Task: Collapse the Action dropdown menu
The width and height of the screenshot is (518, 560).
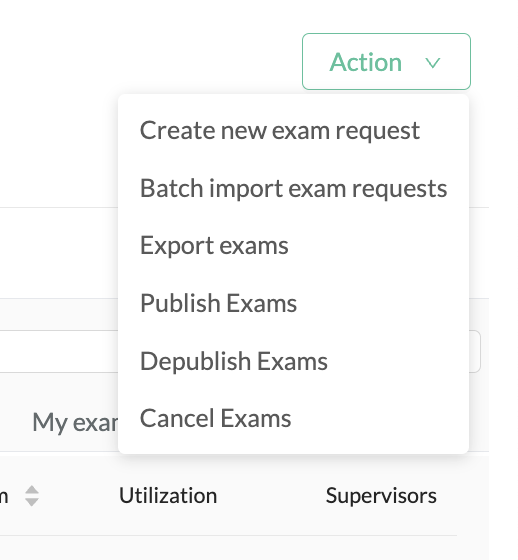Action: [x=386, y=61]
